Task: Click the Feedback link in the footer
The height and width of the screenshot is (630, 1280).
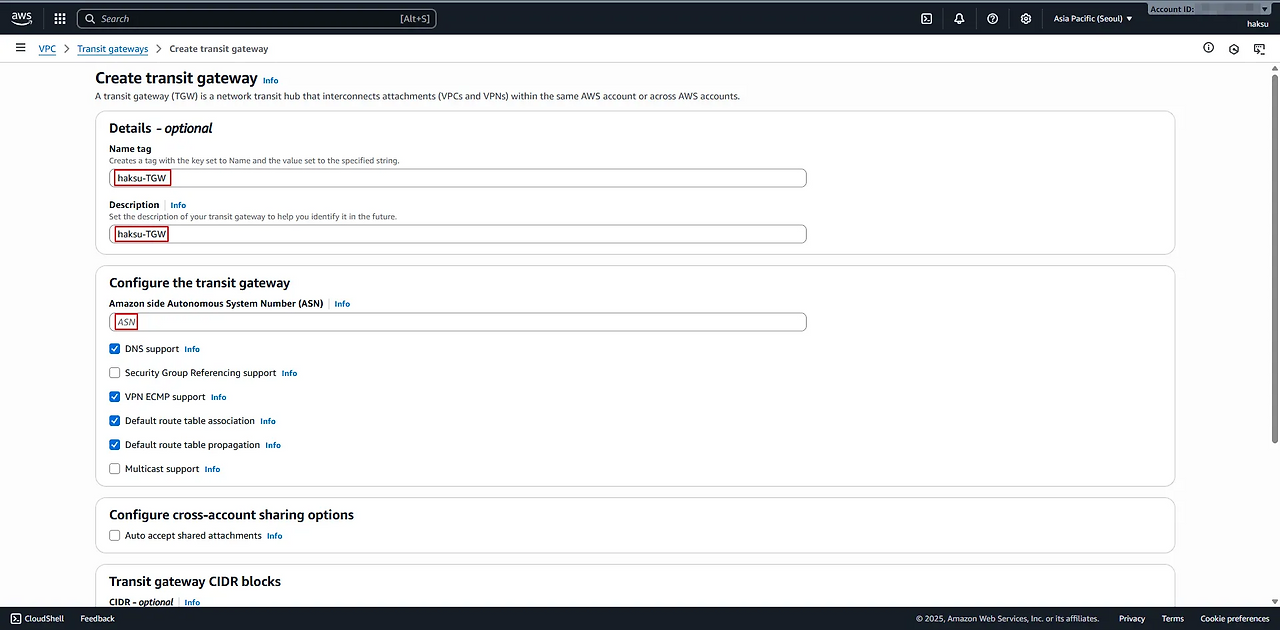Action: [97, 618]
